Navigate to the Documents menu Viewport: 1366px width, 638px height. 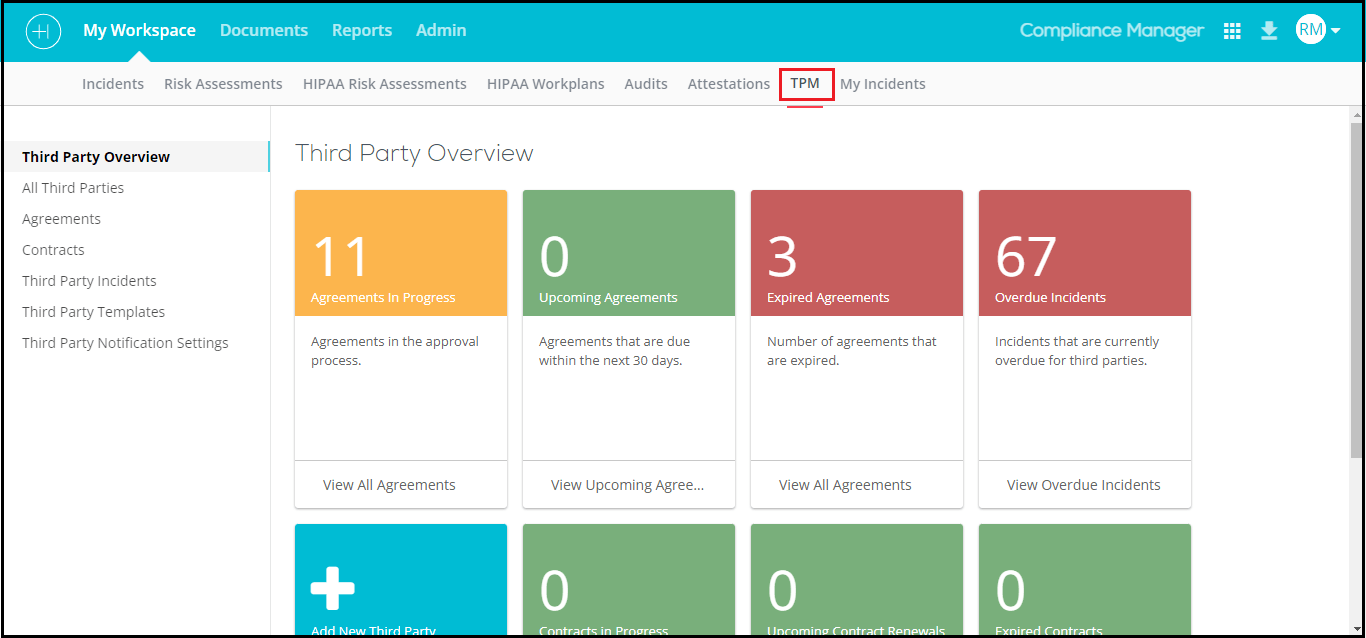coord(263,30)
